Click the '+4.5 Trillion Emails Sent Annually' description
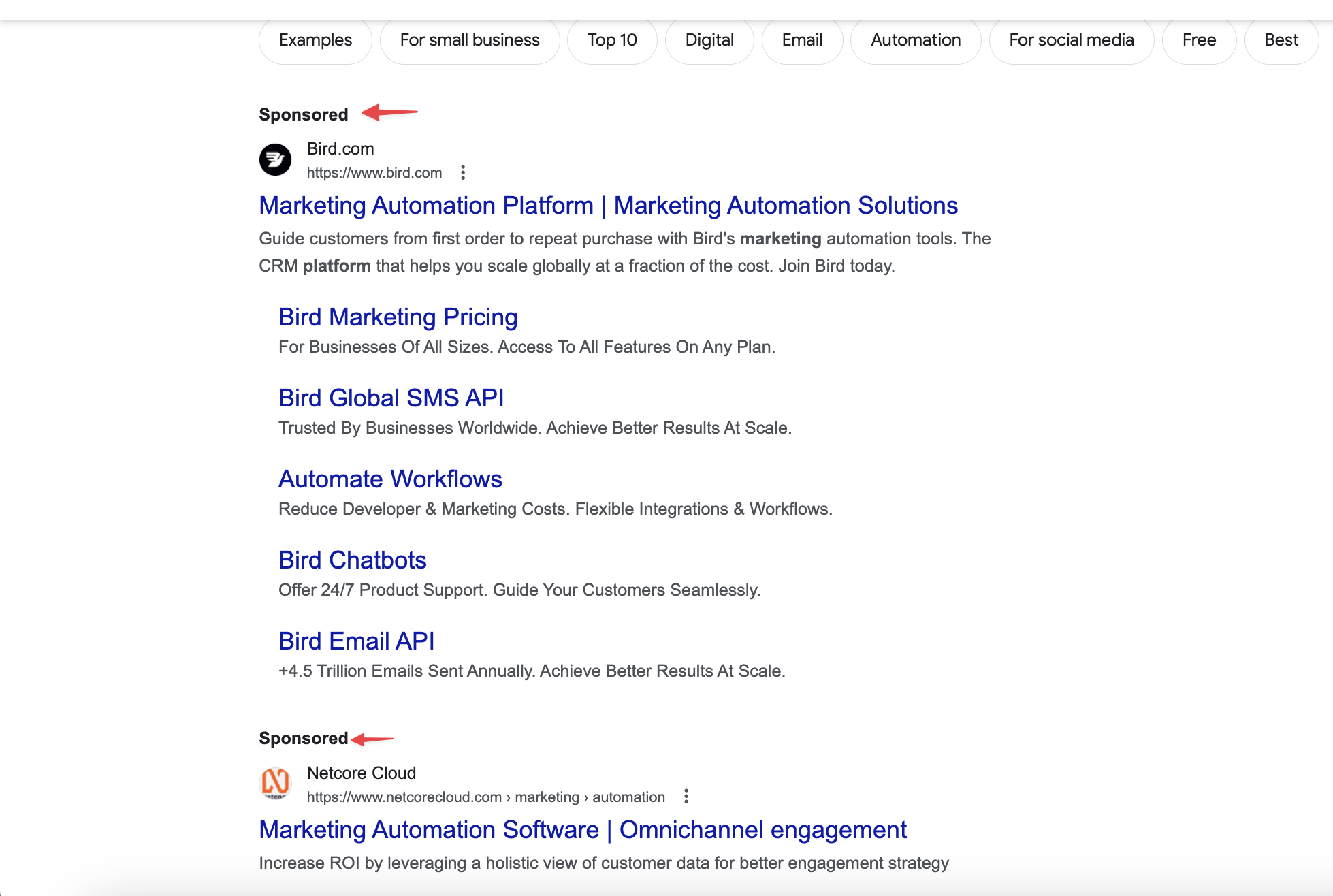This screenshot has height=896, width=1333. [x=532, y=671]
